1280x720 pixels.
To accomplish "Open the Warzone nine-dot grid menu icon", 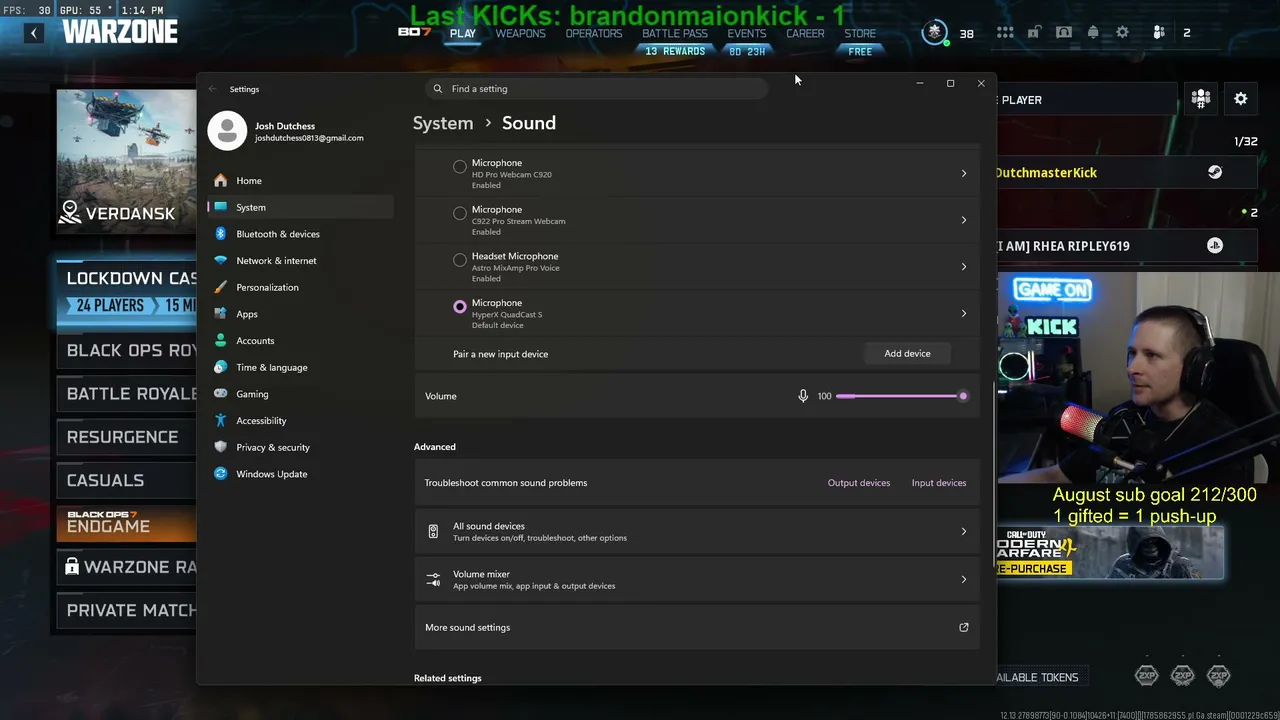I will (1005, 33).
